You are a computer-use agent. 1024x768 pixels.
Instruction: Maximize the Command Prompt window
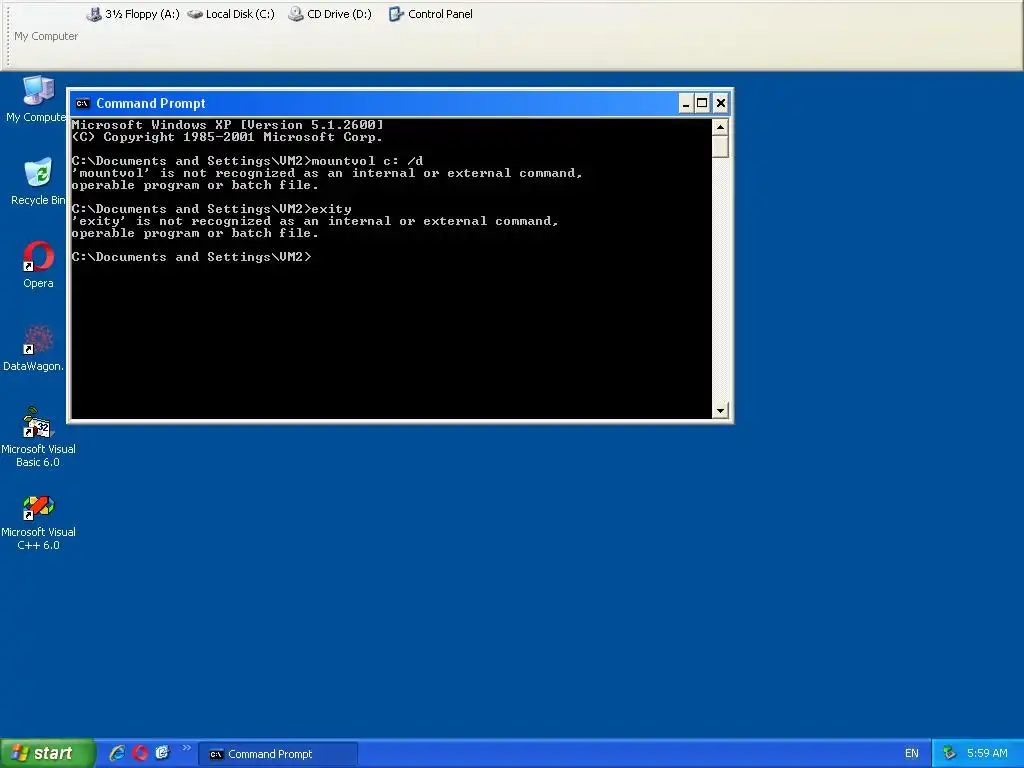[702, 103]
